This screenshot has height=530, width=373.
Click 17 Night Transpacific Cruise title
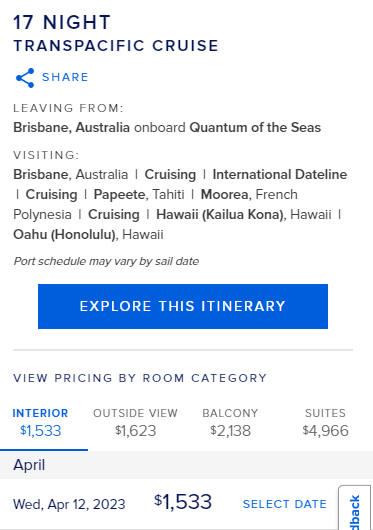click(x=116, y=33)
